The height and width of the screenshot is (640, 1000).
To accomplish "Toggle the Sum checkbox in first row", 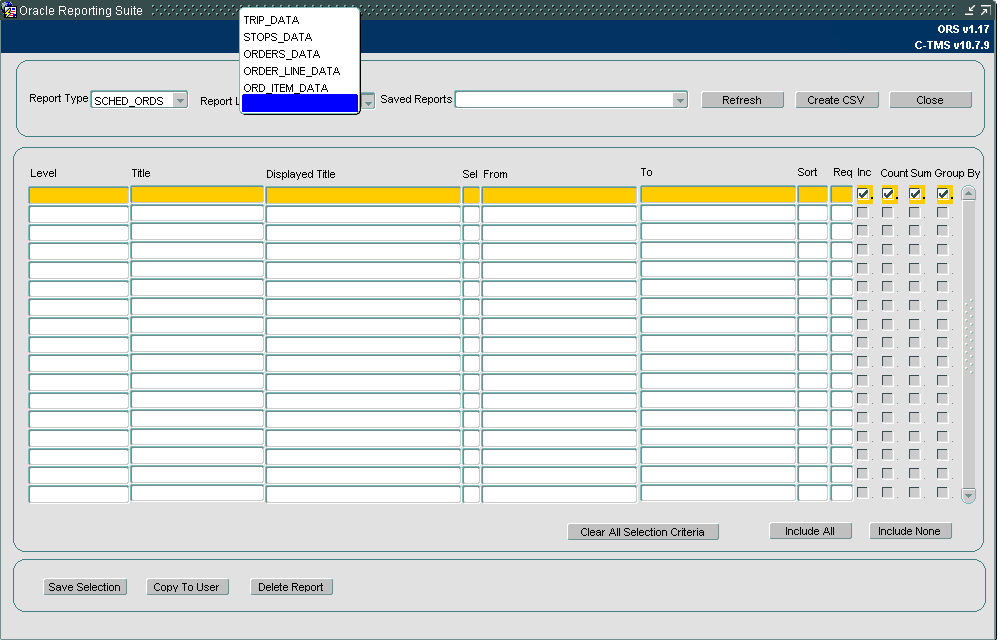I will [915, 194].
